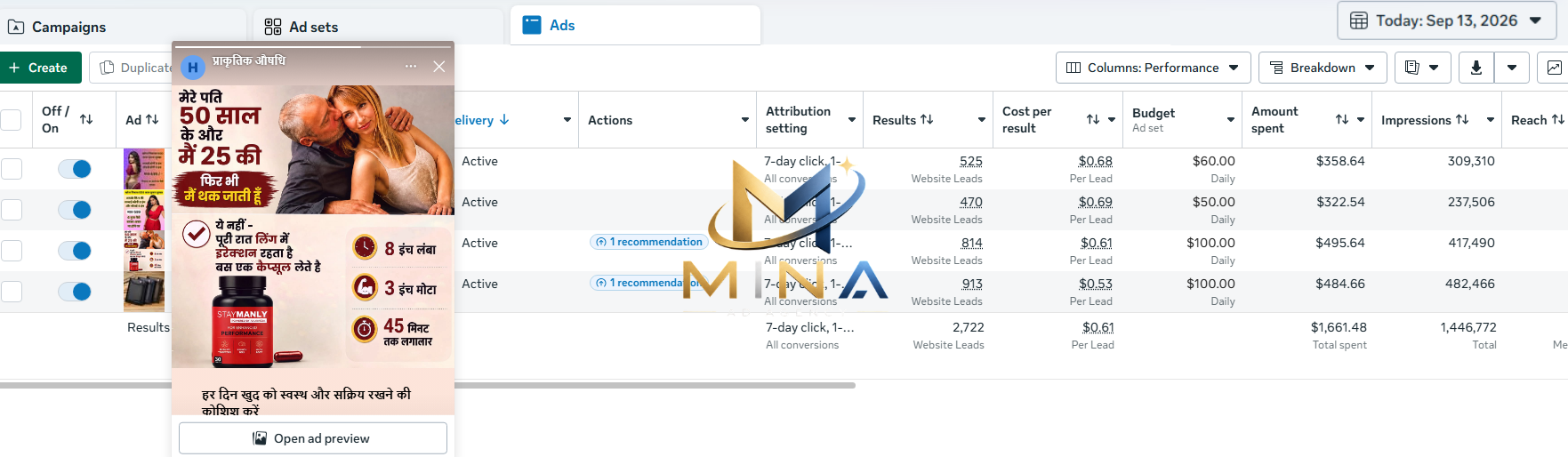Close the ad preview popup
1568x457 pixels.
point(438,67)
